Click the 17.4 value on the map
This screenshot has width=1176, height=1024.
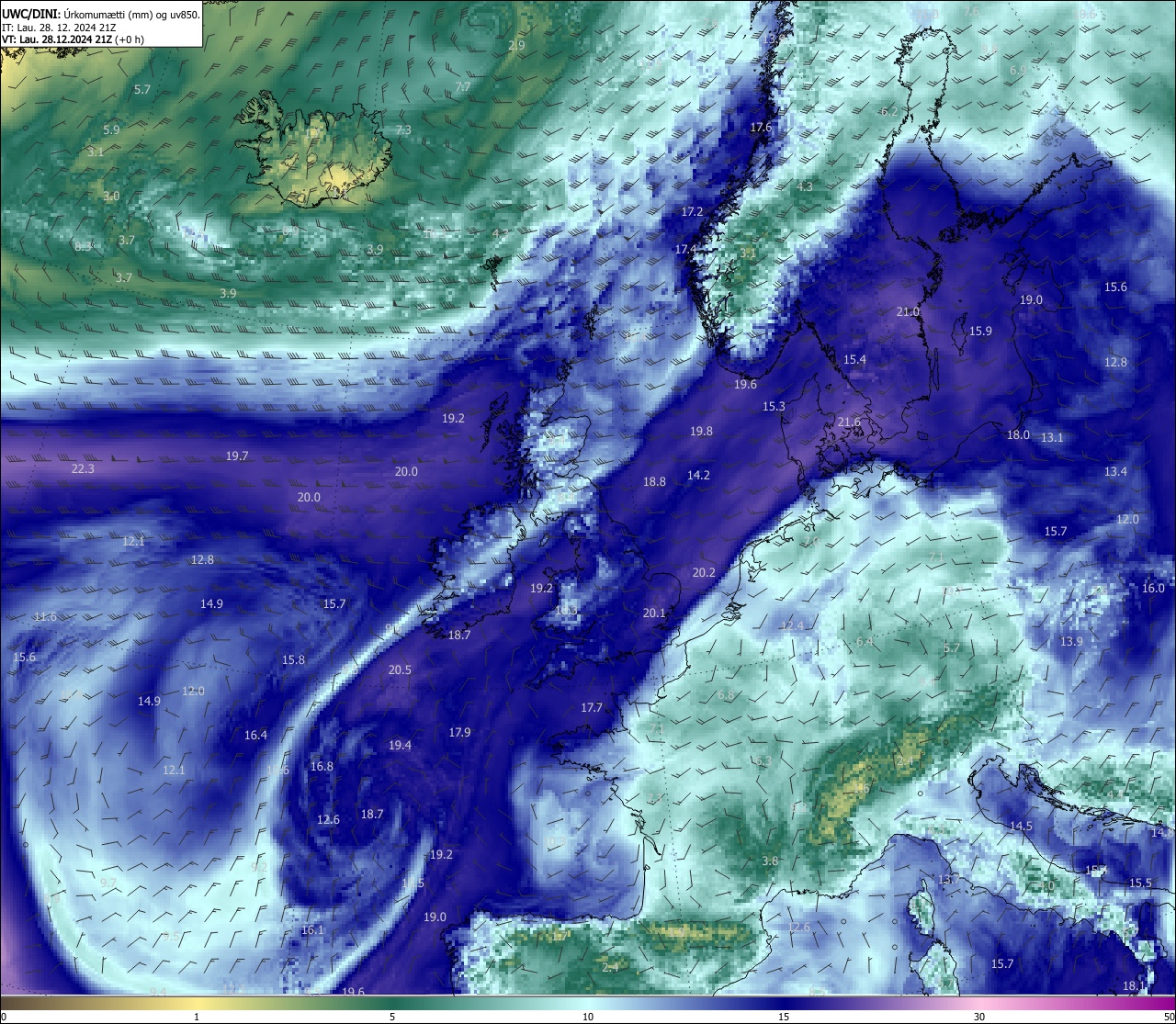(x=686, y=250)
